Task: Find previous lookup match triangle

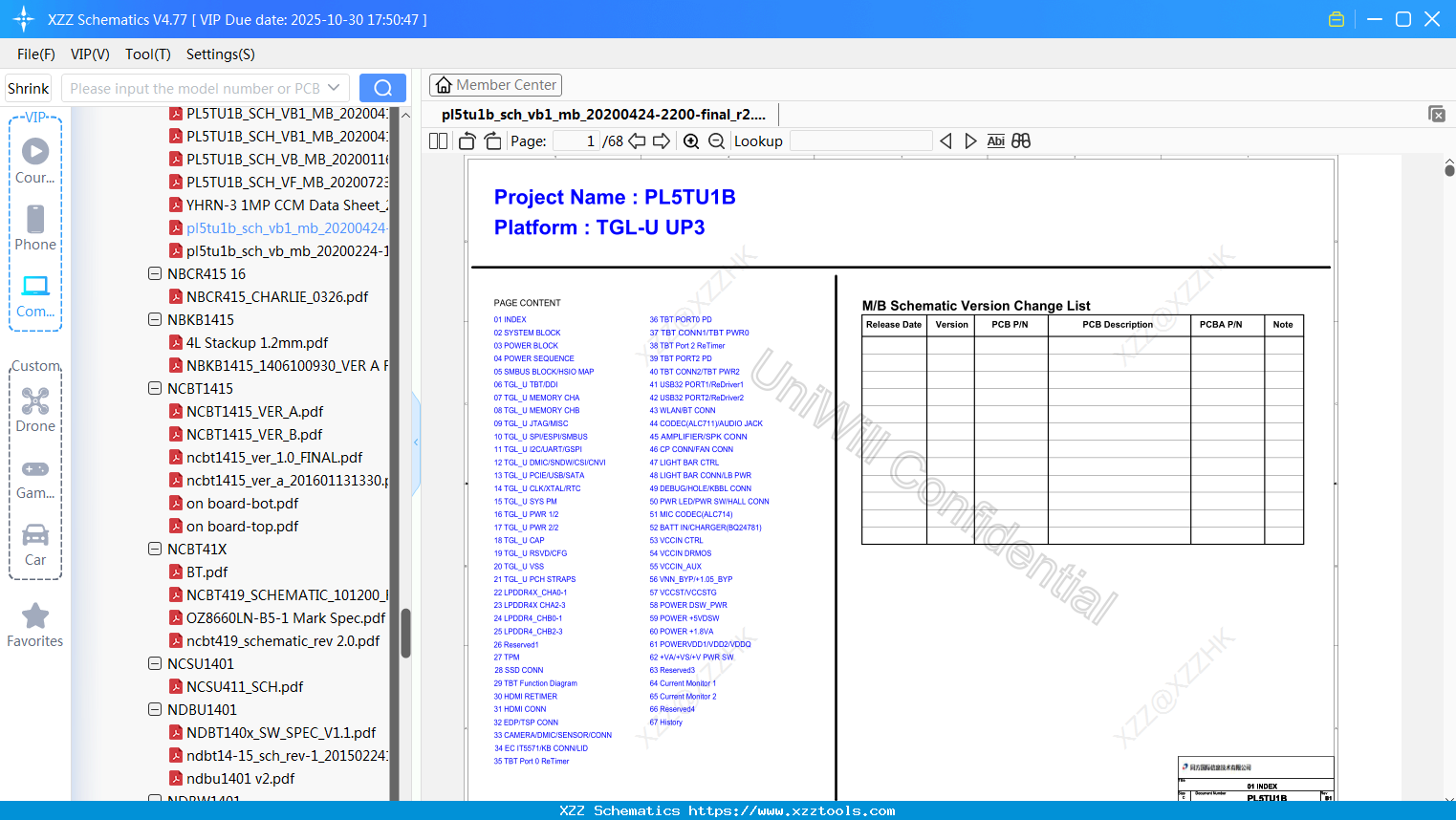Action: pyautogui.click(x=945, y=141)
